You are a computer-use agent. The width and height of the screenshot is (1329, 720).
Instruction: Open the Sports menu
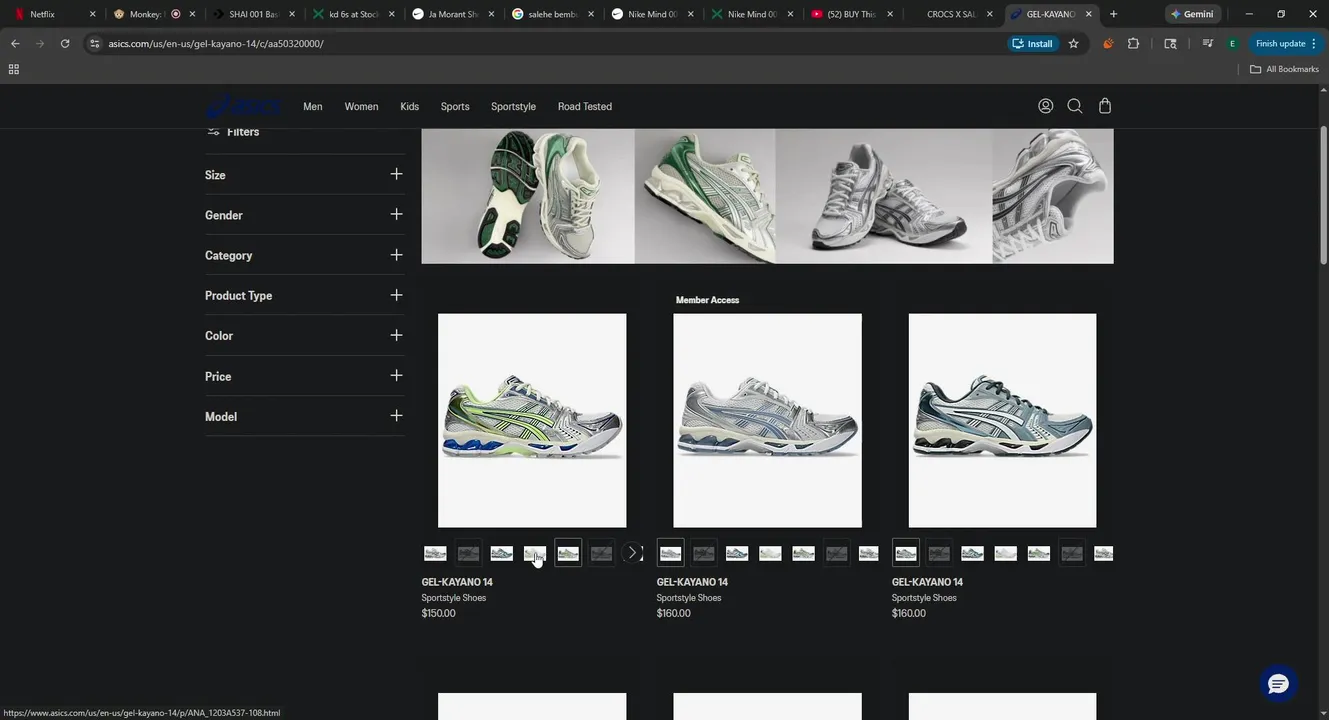tap(455, 106)
